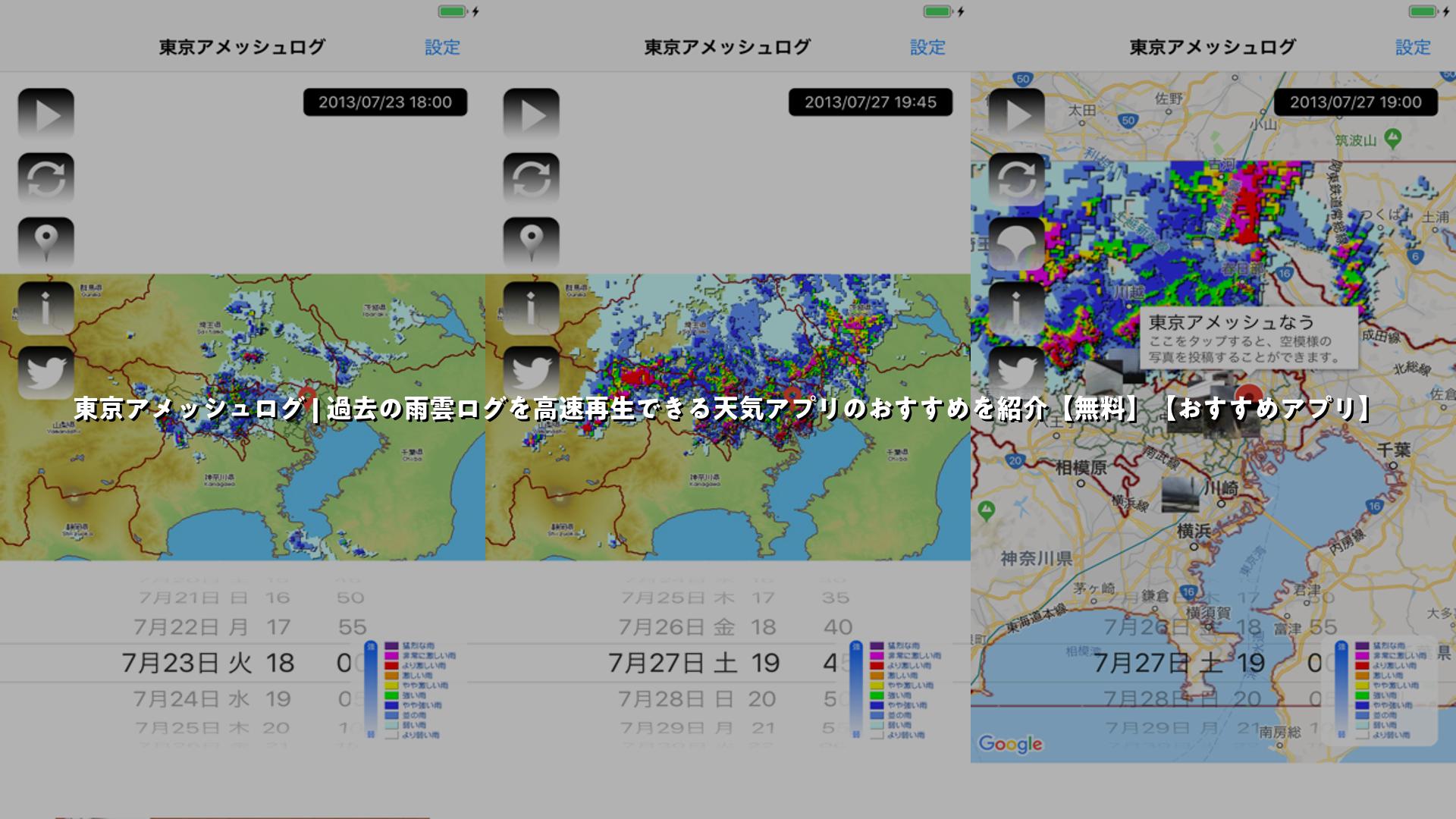Tap the rain opacity slider in the left legend
Image resolution: width=1456 pixels, height=819 pixels.
point(370,690)
